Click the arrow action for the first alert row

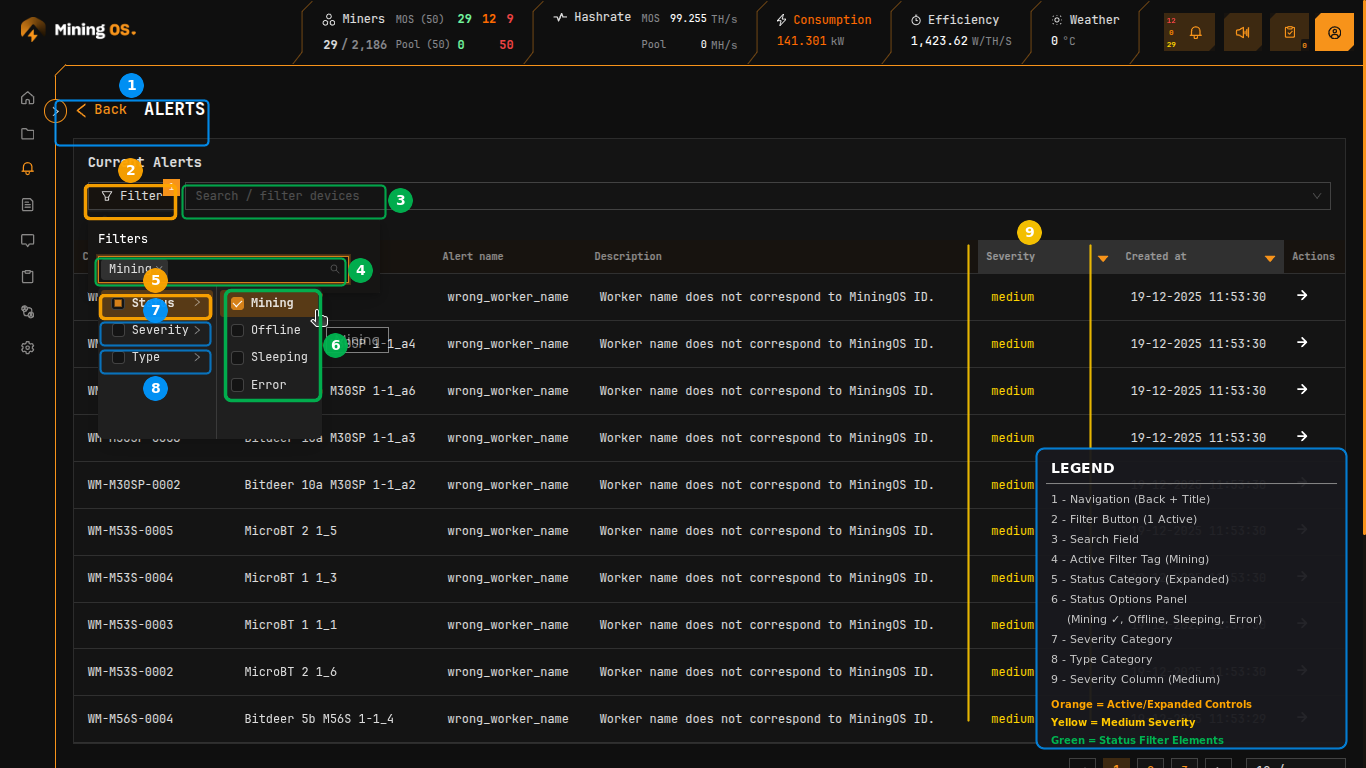point(1302,296)
